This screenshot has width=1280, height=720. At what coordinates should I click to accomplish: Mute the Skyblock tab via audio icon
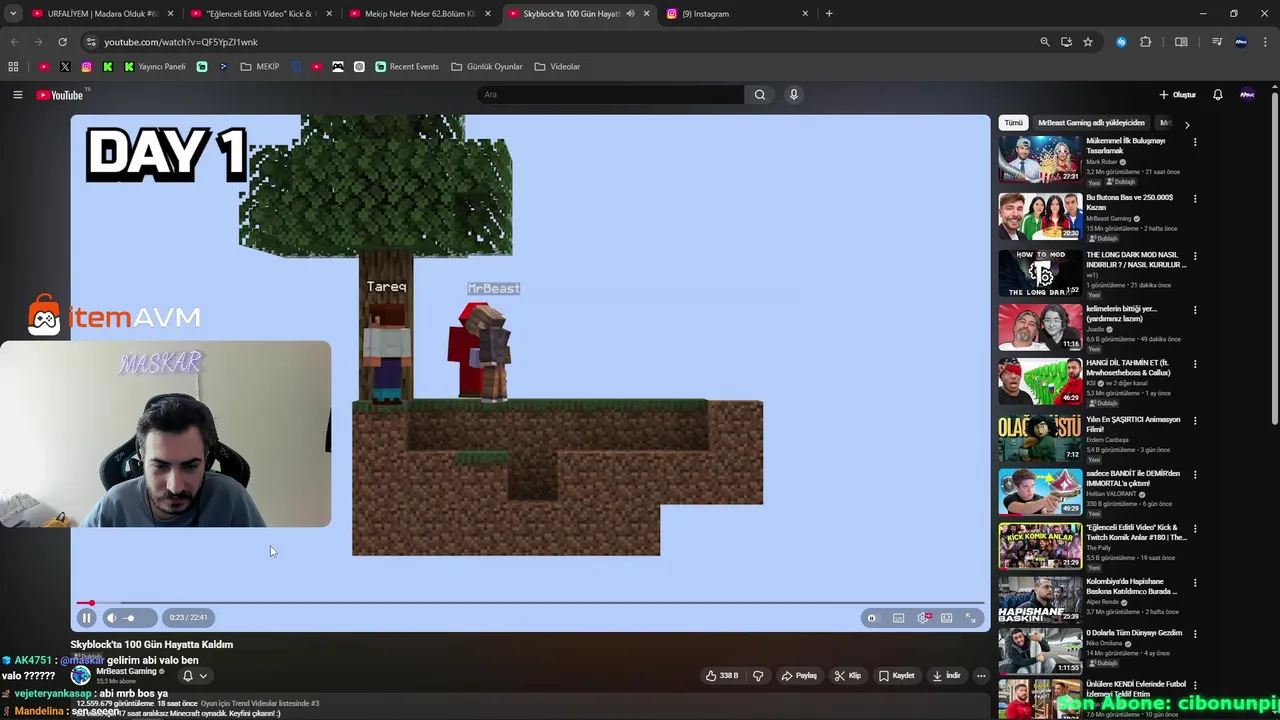click(630, 14)
